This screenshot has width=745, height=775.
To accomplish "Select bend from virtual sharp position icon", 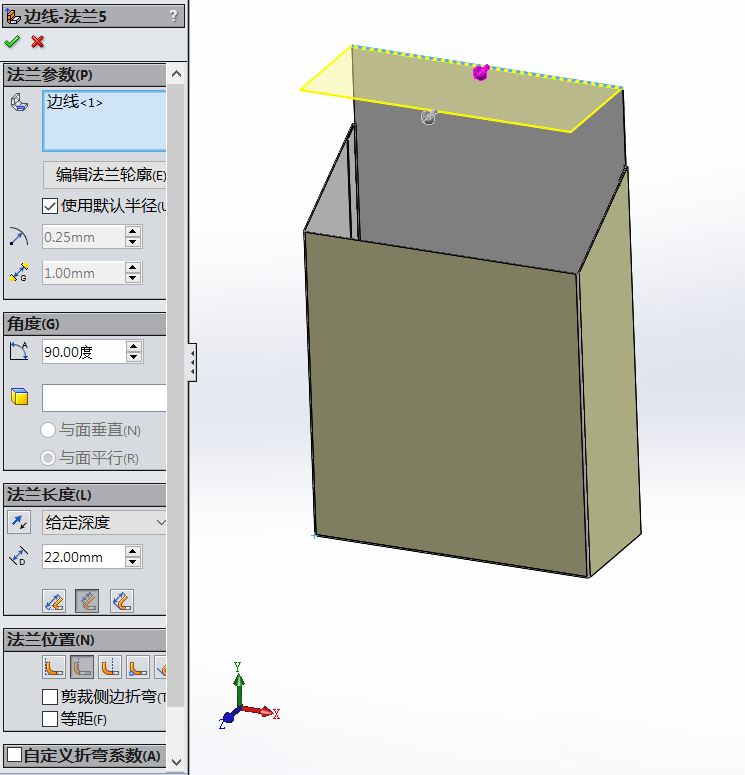I will 138,667.
